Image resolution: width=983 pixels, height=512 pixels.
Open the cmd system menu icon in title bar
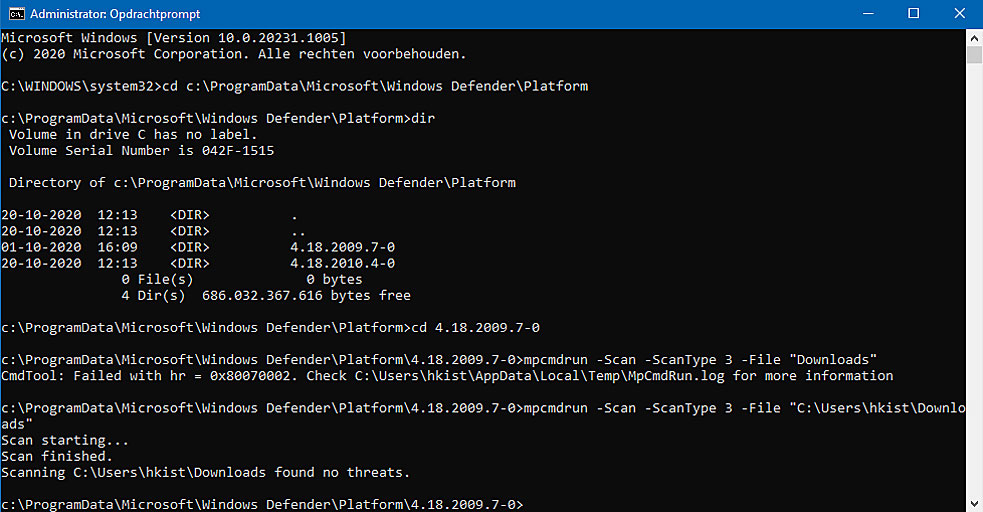pyautogui.click(x=16, y=13)
